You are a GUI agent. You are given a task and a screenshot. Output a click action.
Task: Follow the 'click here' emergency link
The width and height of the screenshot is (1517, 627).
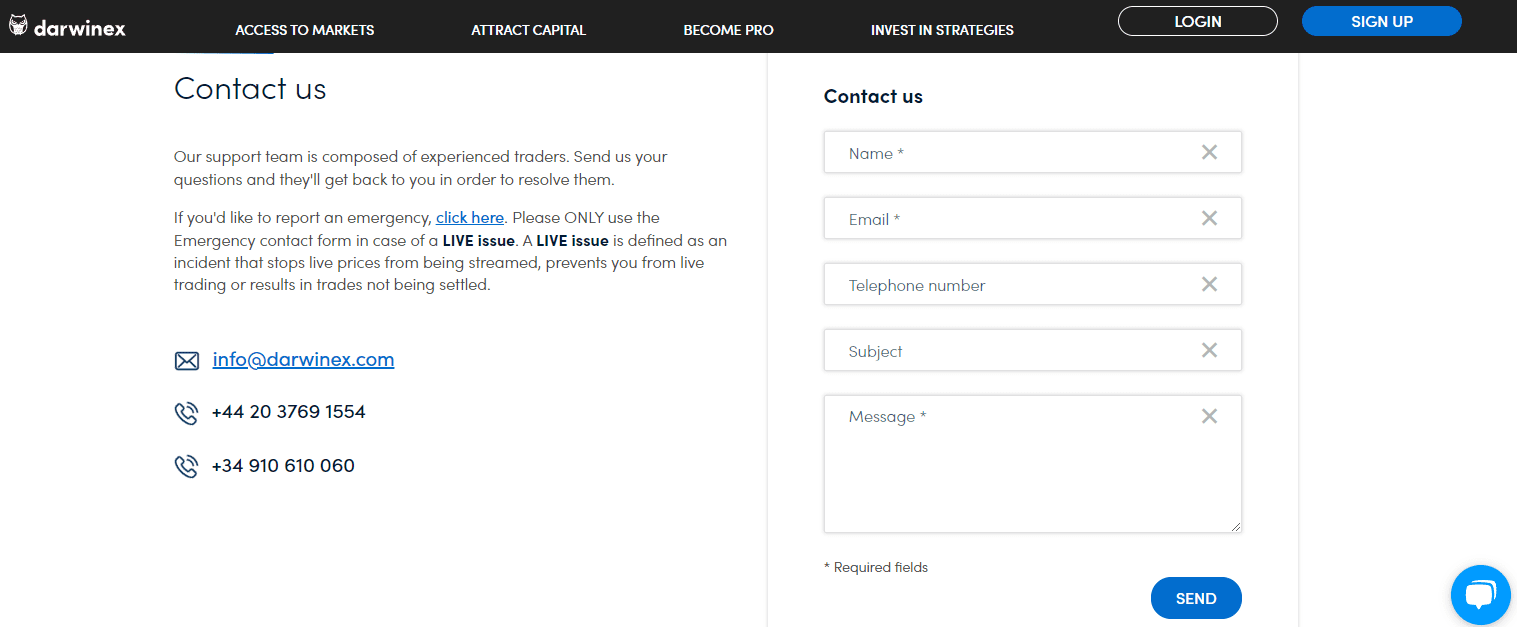(470, 217)
